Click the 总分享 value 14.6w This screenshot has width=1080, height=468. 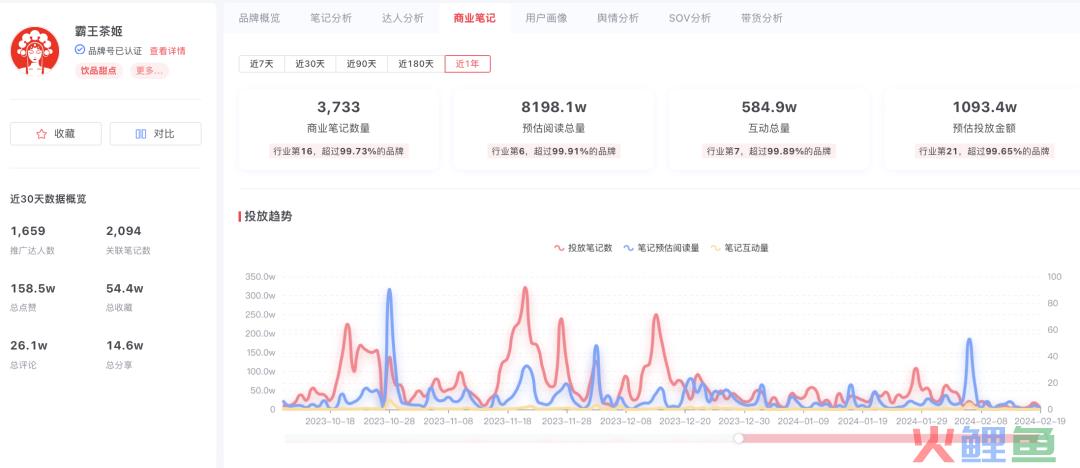coord(125,345)
